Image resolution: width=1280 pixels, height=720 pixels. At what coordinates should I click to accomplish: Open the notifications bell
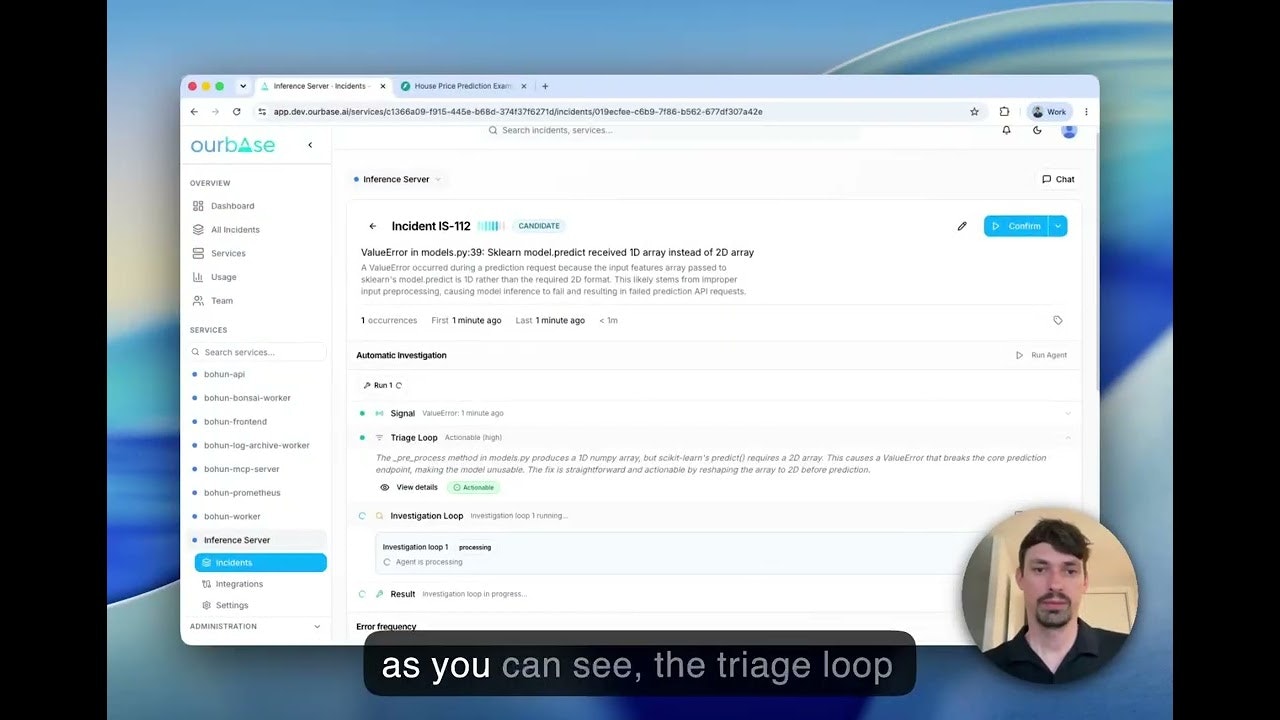[x=1006, y=130]
